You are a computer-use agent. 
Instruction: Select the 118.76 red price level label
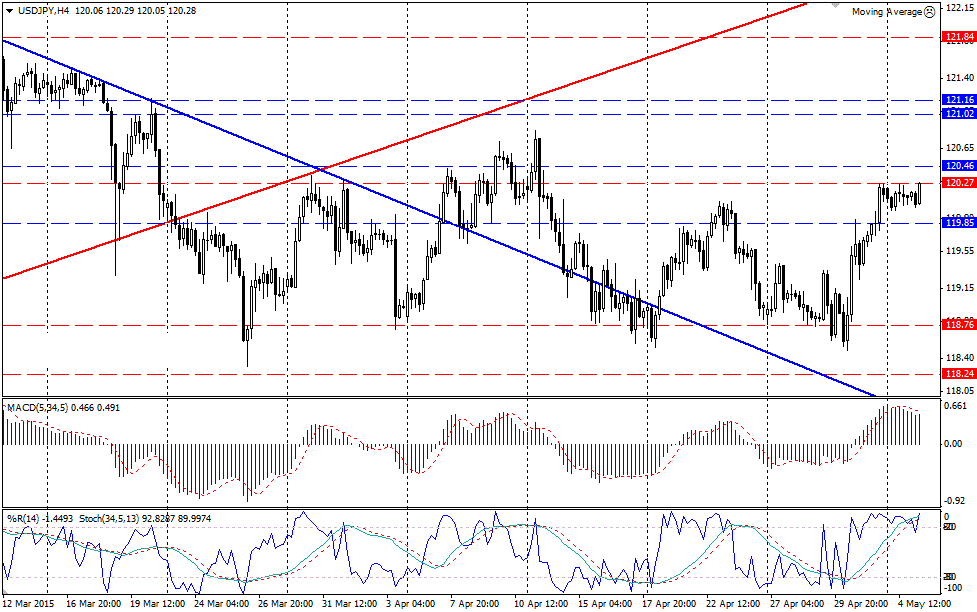[x=960, y=325]
